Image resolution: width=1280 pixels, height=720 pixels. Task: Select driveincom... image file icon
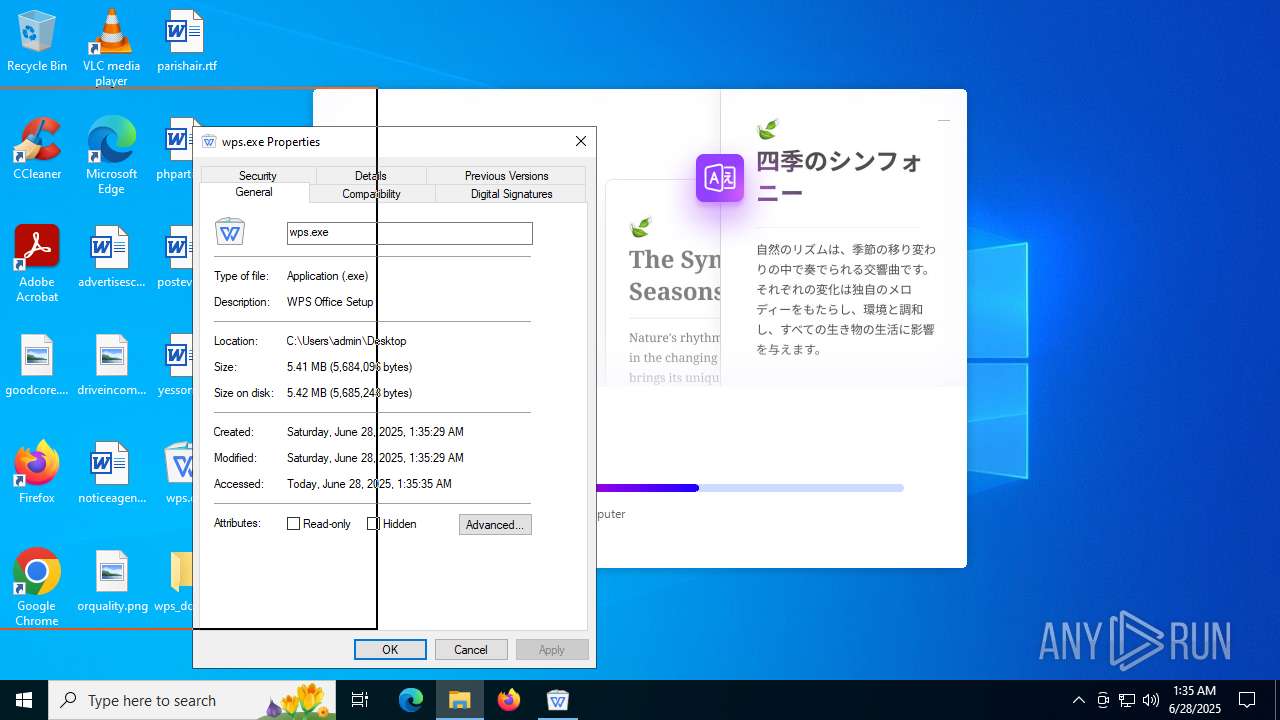coord(111,365)
